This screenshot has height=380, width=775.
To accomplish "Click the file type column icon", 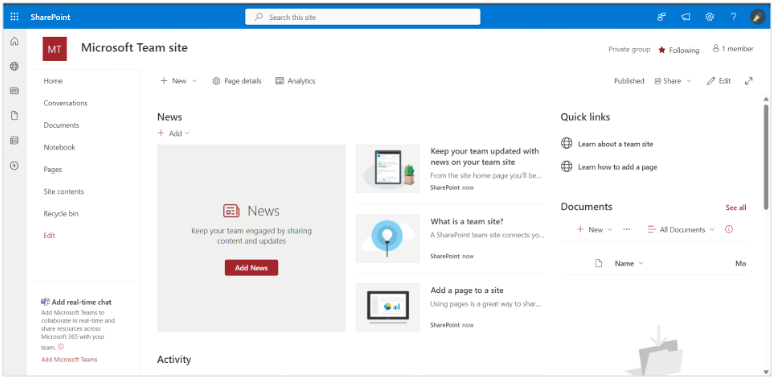I will [x=599, y=263].
